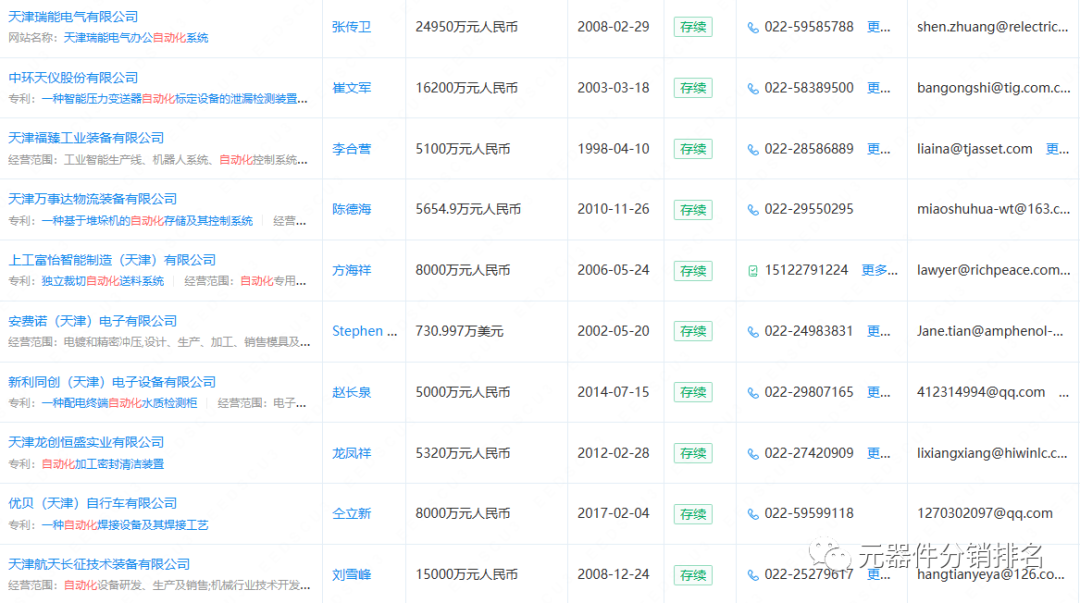1080x603 pixels.
Task: Open company 中环天仪股份有限公司
Action: (x=73, y=77)
